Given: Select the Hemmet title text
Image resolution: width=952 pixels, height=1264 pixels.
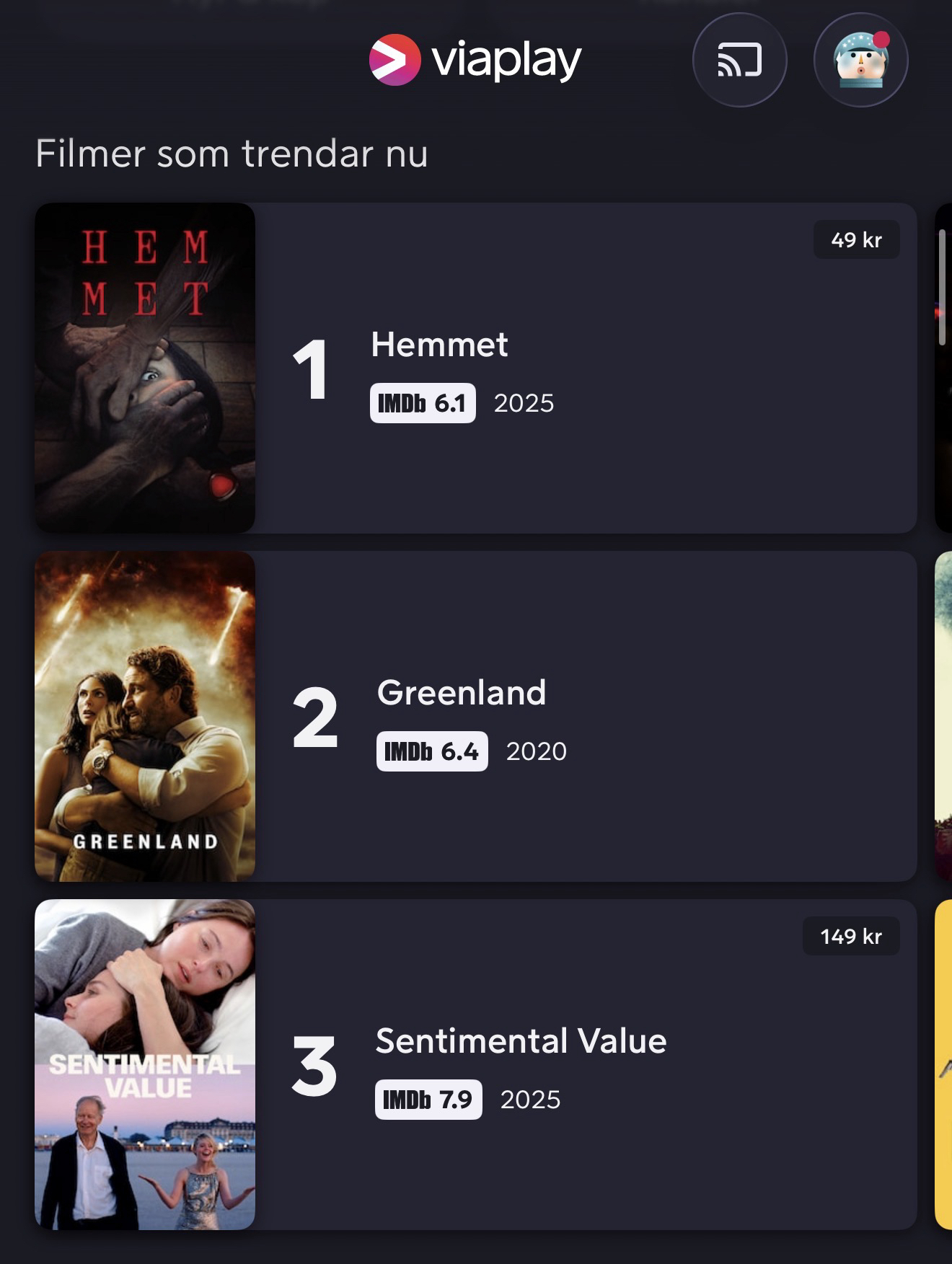Looking at the screenshot, I should (x=439, y=345).
